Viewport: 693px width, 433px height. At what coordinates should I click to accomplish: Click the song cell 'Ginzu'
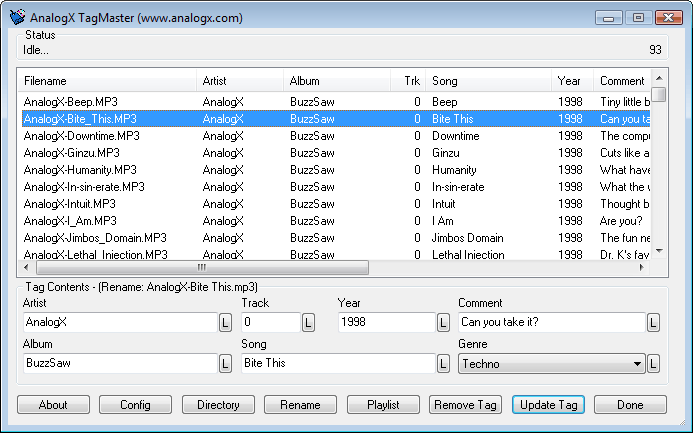[446, 153]
